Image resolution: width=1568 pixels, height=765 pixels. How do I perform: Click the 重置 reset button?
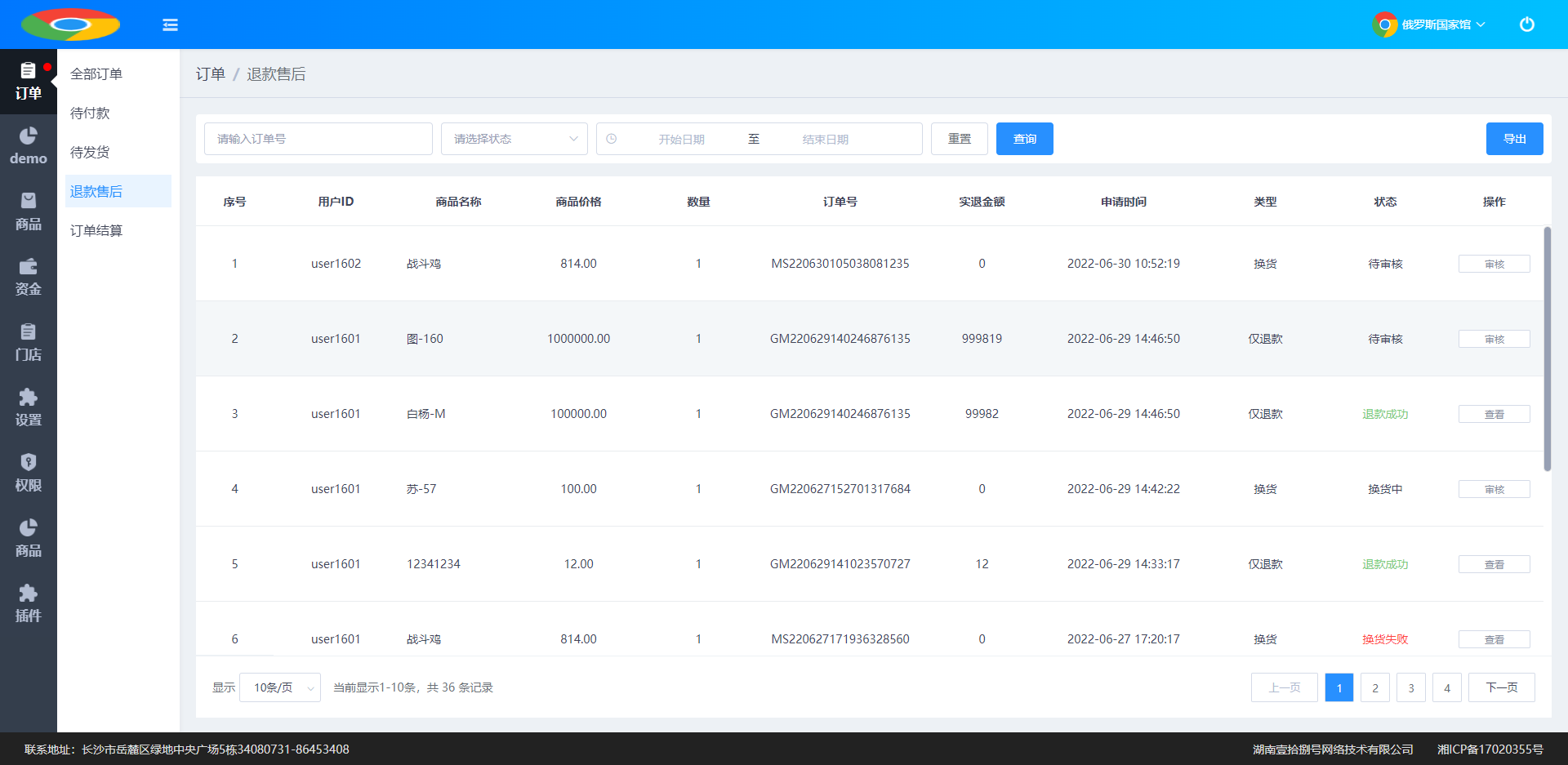coord(960,139)
